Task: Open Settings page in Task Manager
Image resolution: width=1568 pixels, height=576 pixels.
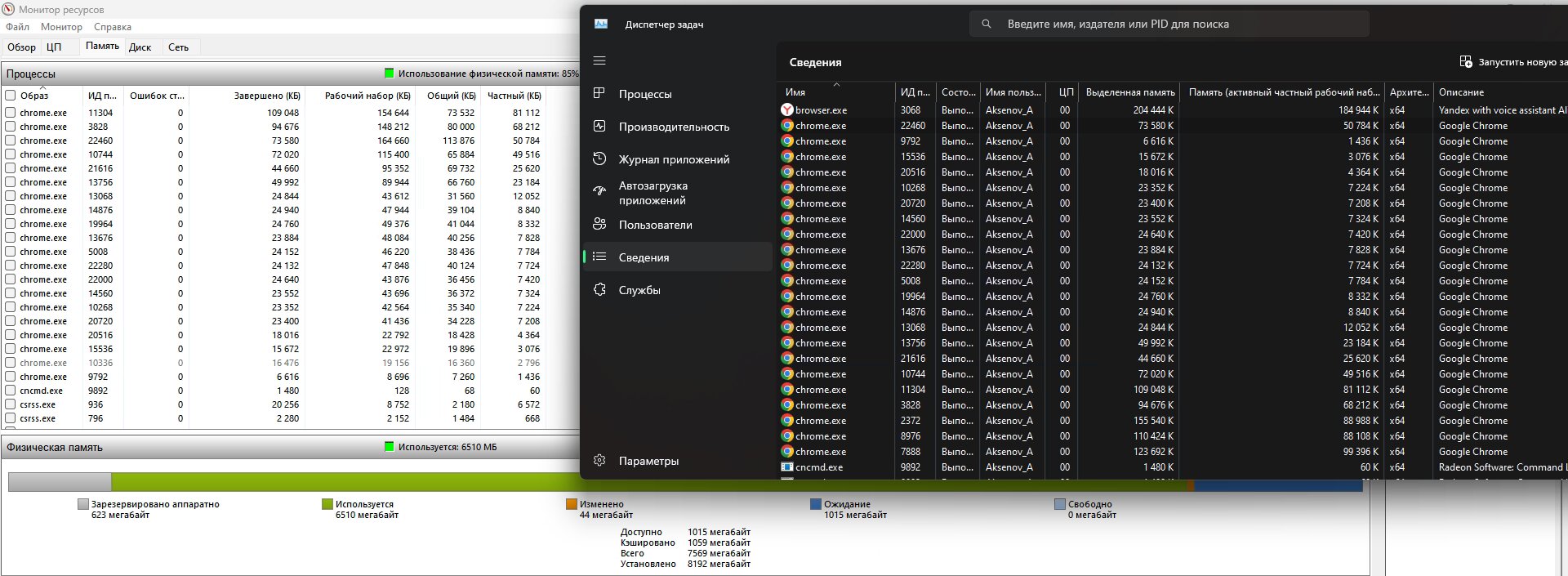Action: tap(677, 461)
